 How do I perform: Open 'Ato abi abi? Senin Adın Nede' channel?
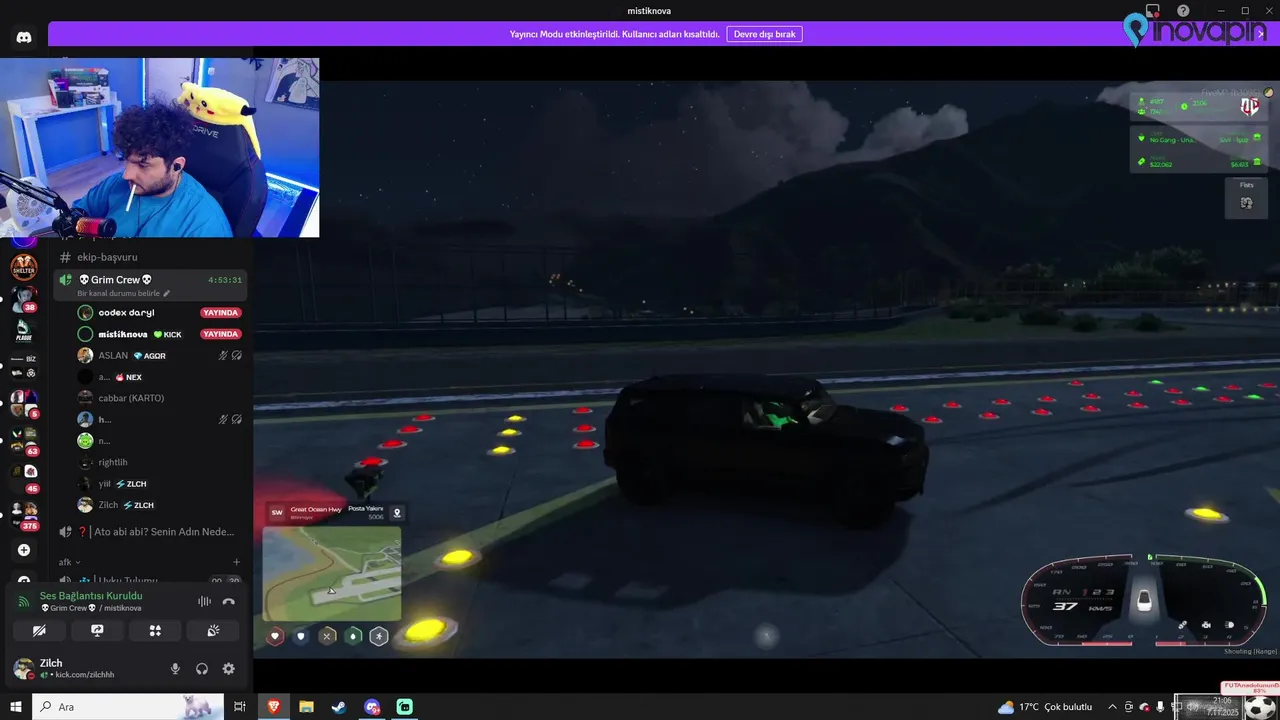(x=150, y=532)
